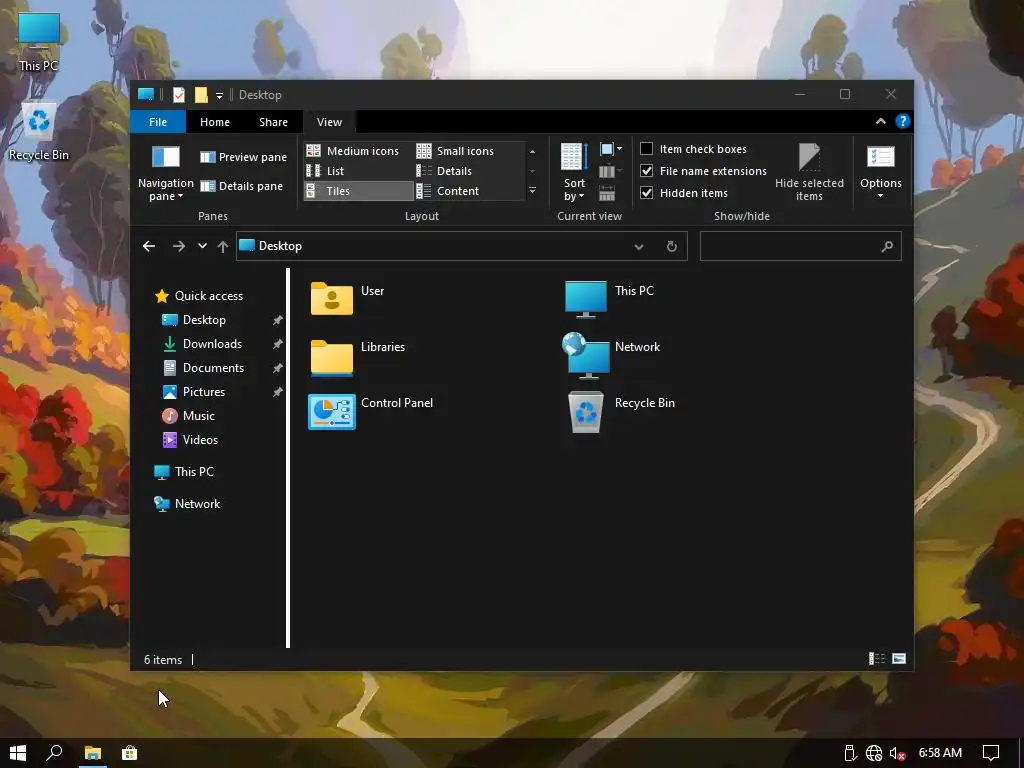Viewport: 1024px width, 768px height.
Task: Select the Libraries folder tile
Action: tap(357, 357)
